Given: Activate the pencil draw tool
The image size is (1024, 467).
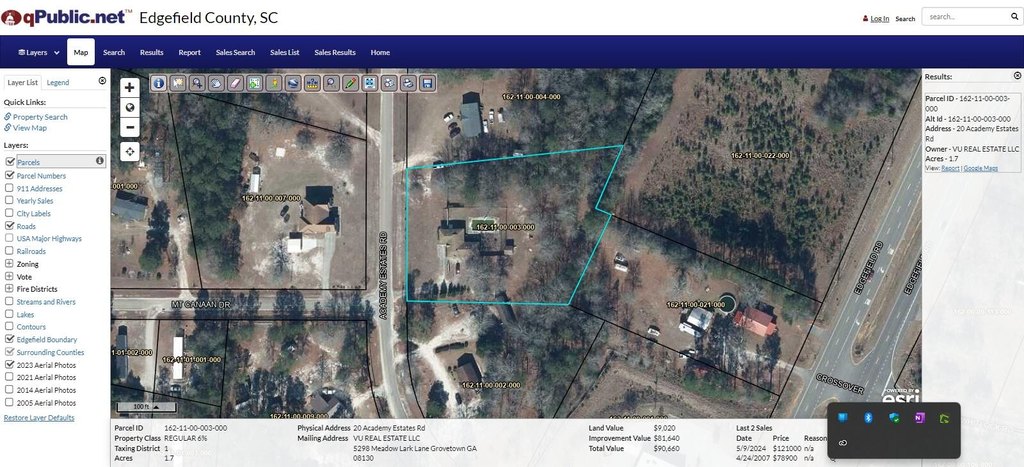Looking at the screenshot, I should 351,83.
